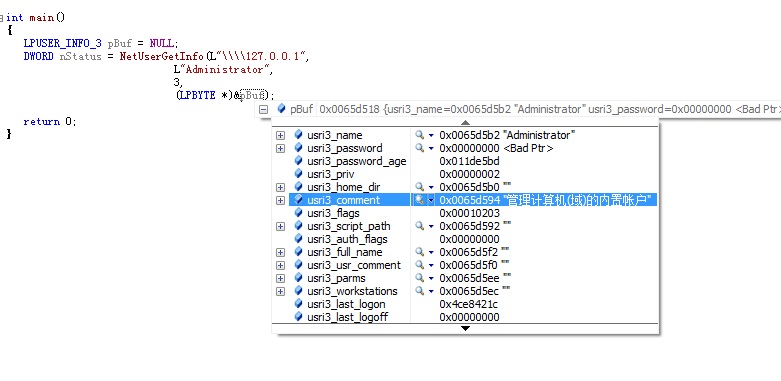
Task: Open text visualizer magnifier for usri3_workstations
Action: (420, 290)
